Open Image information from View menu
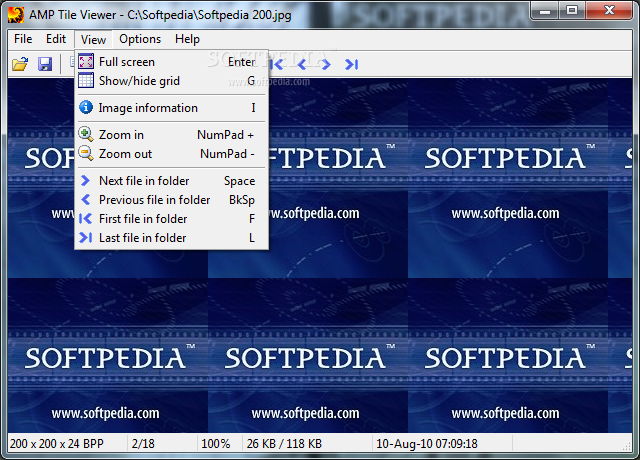Screen dimensions: 640x460 tap(171, 108)
